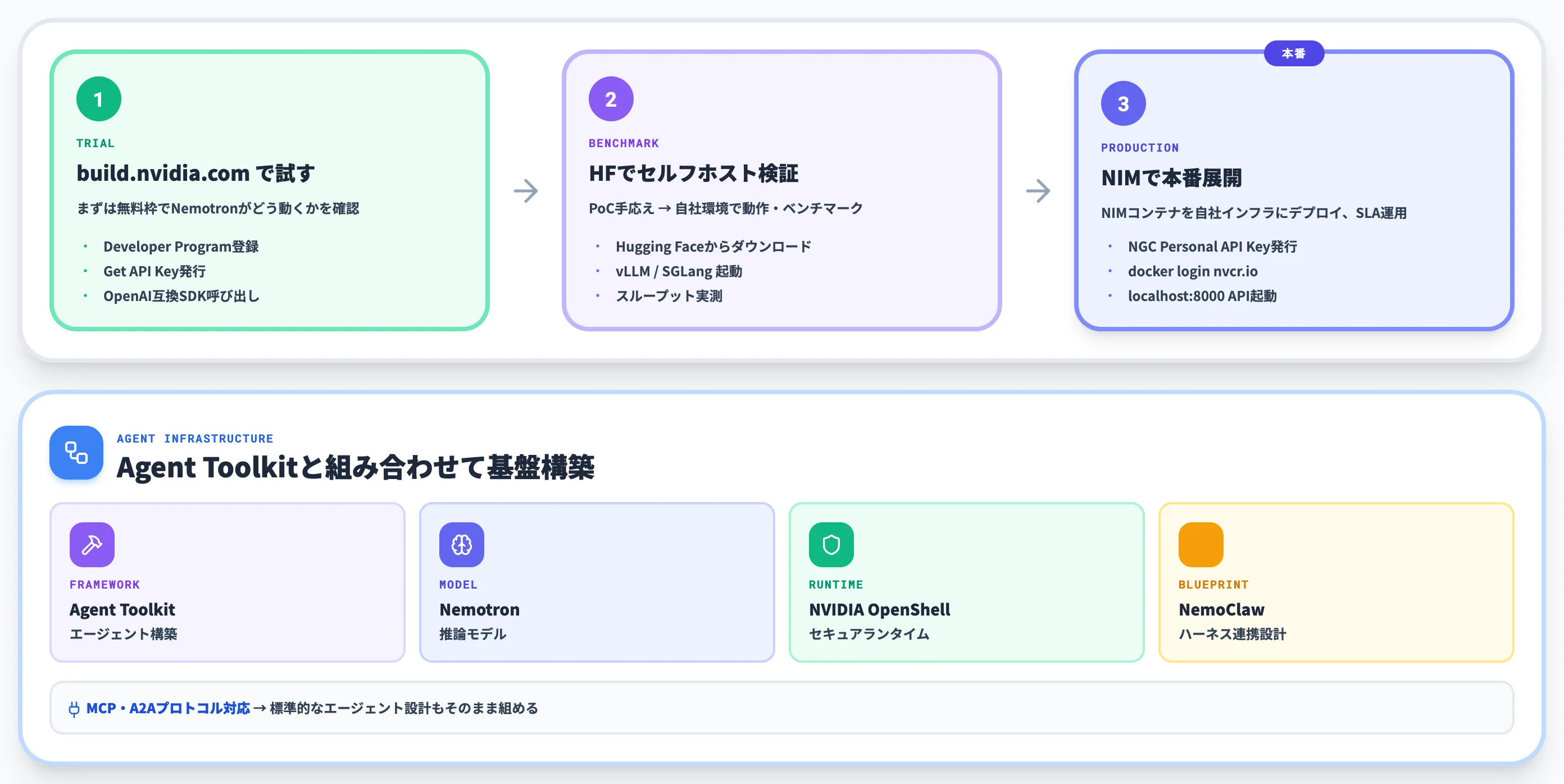
Task: Click the NemoClaw orange icon
Action: pyautogui.click(x=1201, y=544)
